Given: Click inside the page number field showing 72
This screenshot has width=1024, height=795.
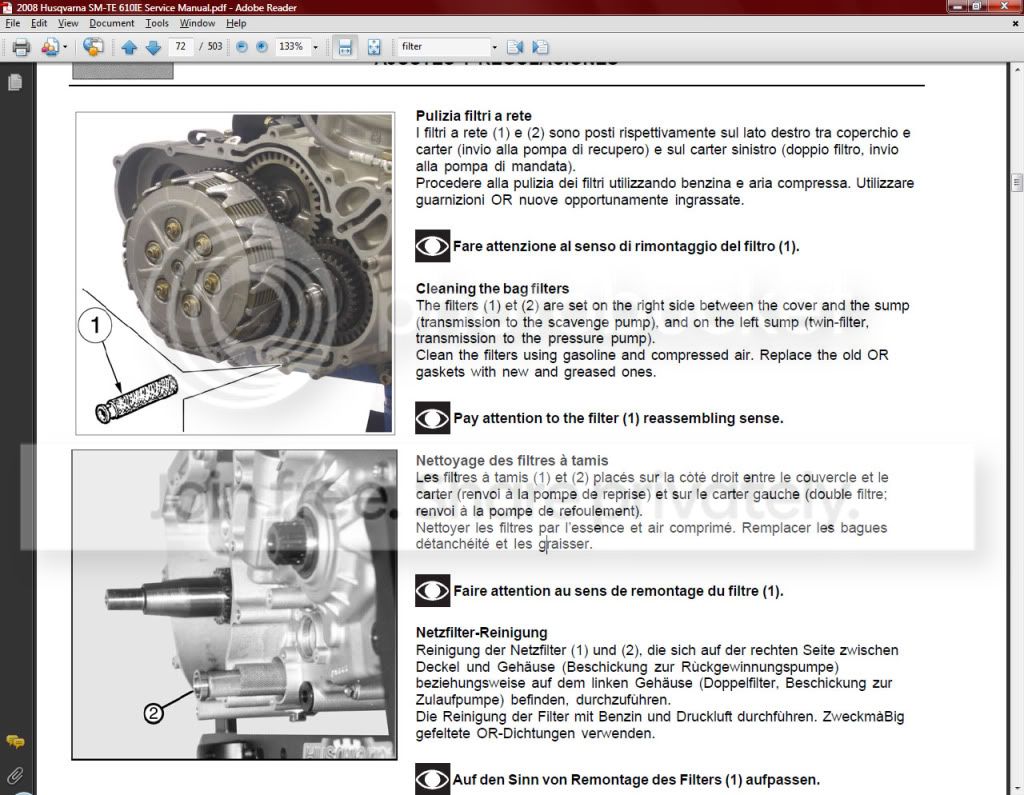Looking at the screenshot, I should click(180, 47).
